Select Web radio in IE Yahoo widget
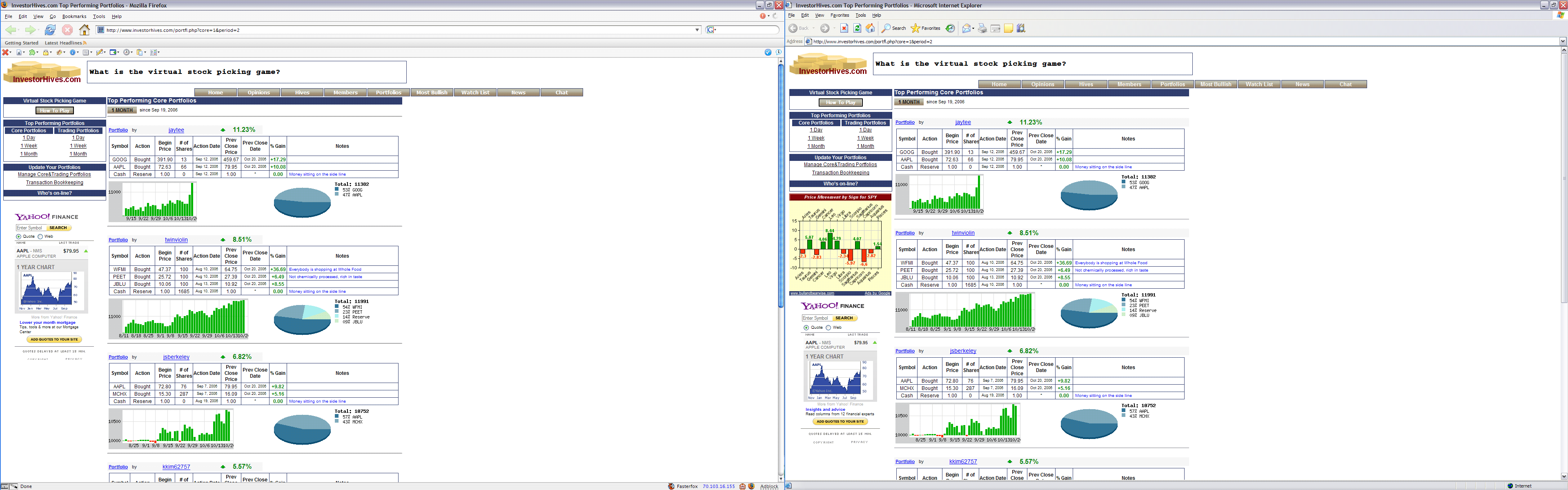The width and height of the screenshot is (1568, 490). [x=828, y=327]
